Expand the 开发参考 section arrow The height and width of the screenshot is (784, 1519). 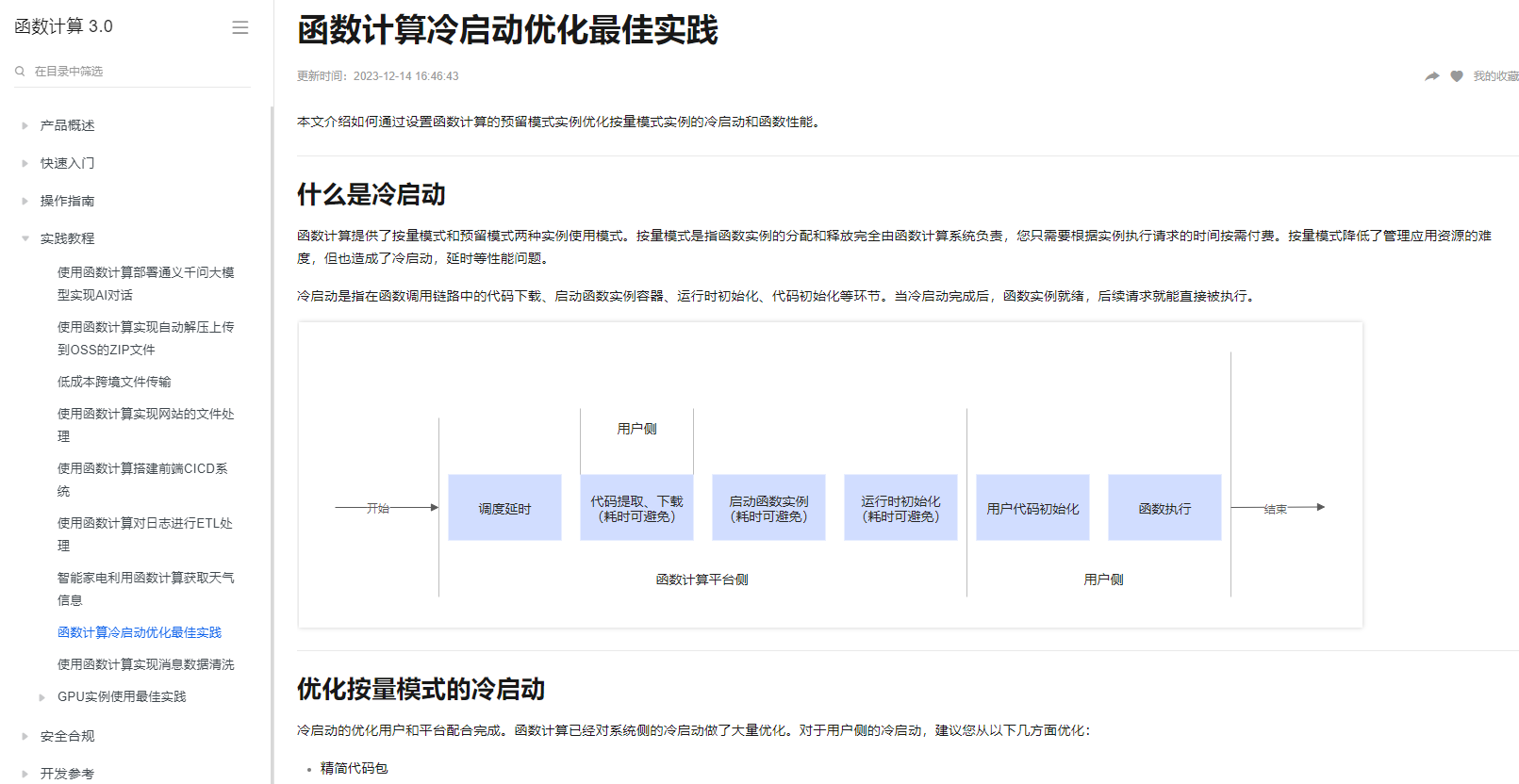click(25, 774)
